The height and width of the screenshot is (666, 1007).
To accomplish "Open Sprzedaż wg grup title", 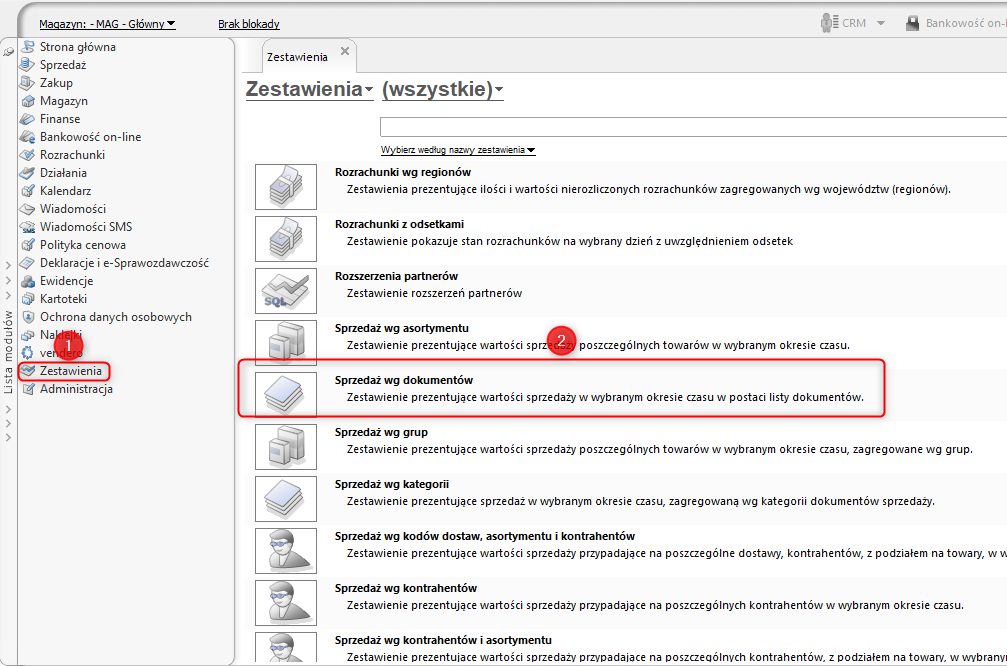I will pyautogui.click(x=381, y=432).
